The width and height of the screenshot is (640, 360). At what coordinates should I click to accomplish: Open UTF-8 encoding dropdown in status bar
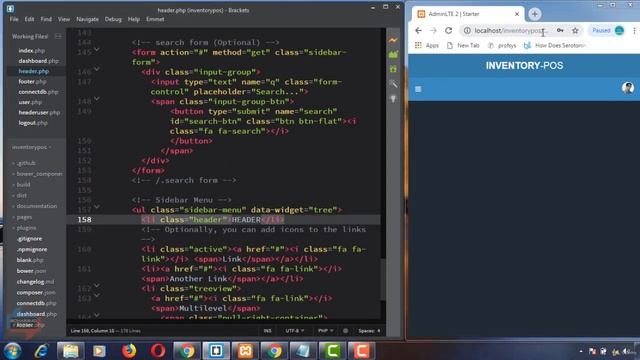[295, 331]
